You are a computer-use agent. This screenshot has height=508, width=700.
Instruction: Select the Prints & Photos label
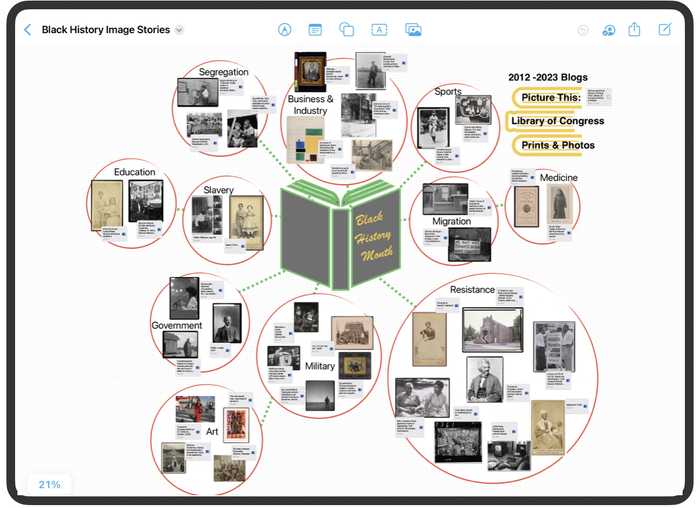point(557,145)
